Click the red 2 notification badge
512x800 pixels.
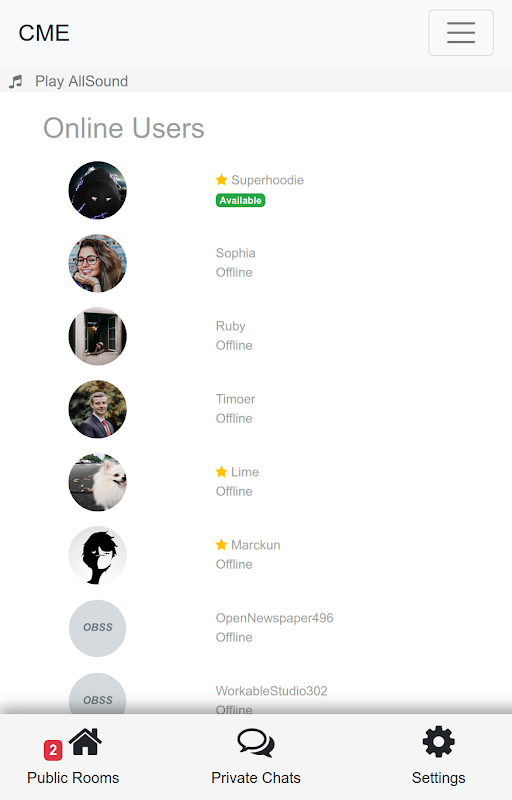(53, 750)
